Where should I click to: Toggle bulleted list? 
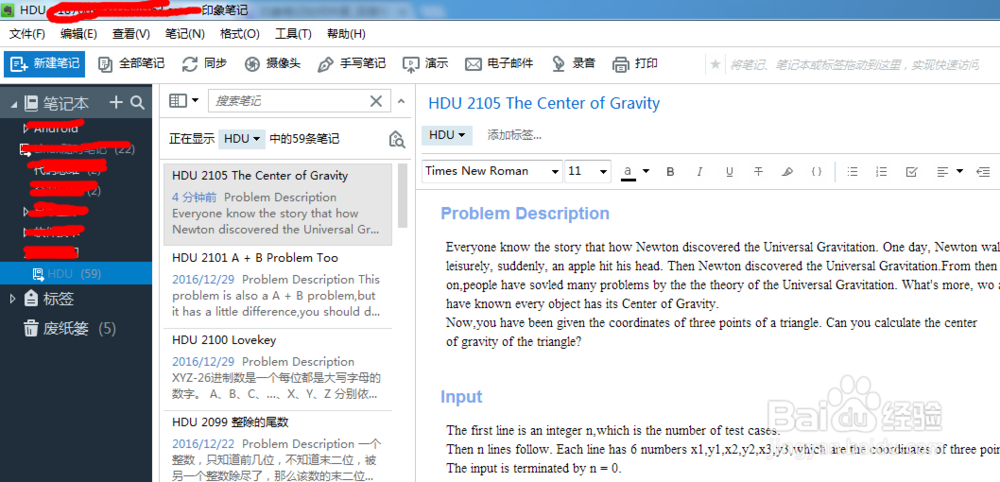point(853,172)
